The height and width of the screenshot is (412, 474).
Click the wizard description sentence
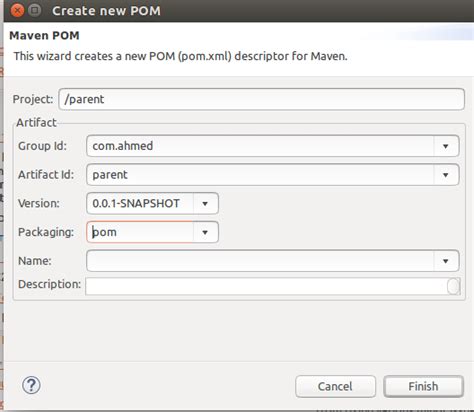coord(180,56)
